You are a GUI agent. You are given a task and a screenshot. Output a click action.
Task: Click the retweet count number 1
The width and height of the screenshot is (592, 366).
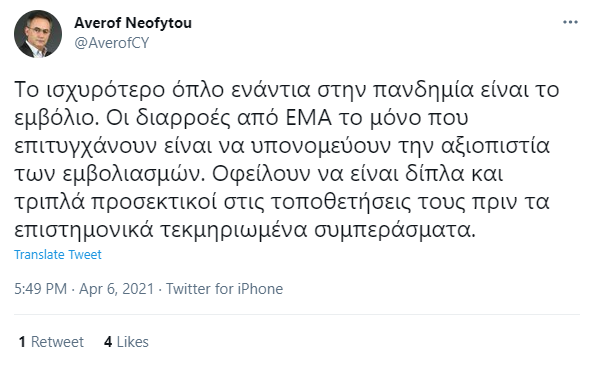(x=22, y=342)
